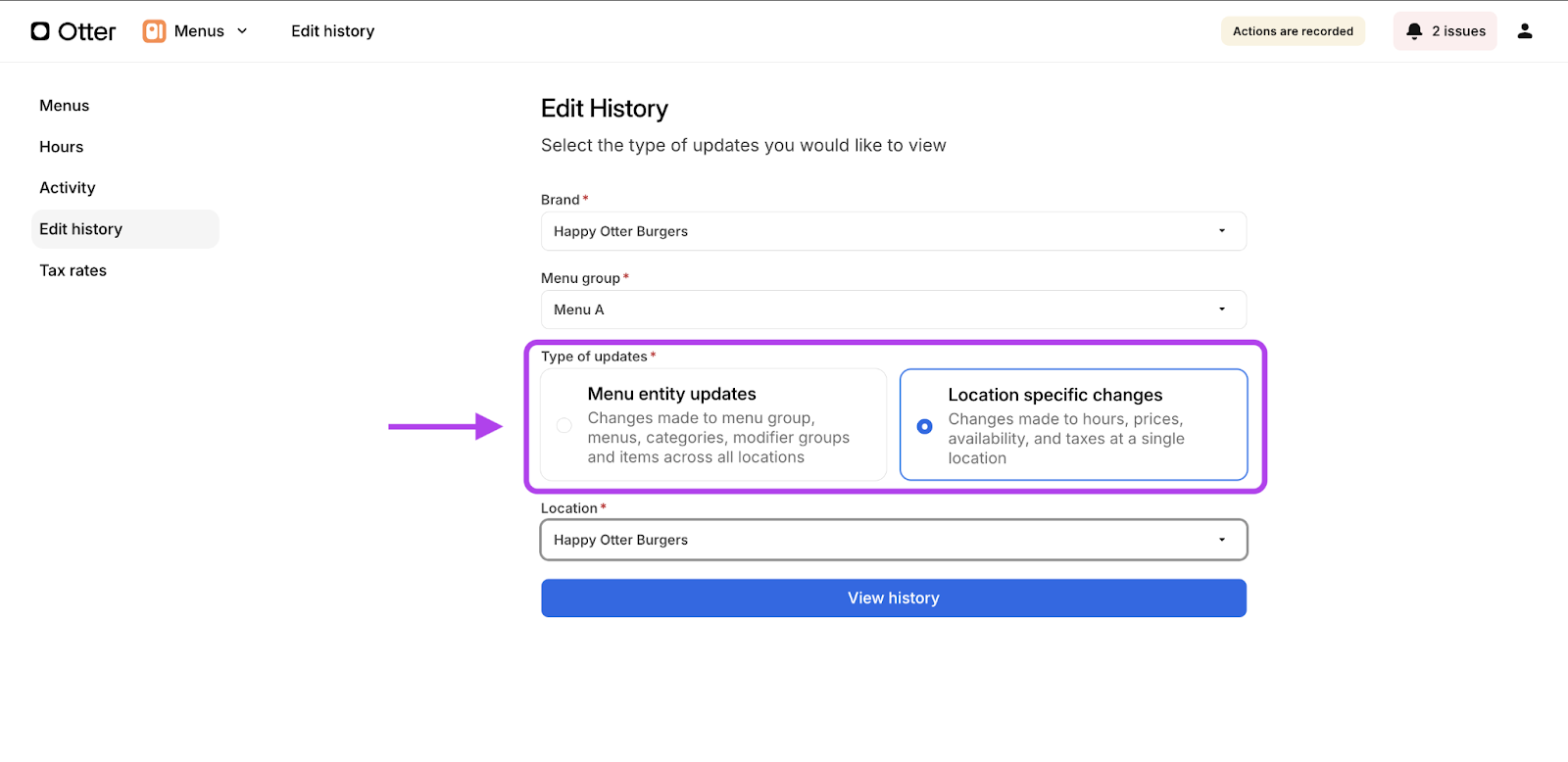1568x762 pixels.
Task: Click the Menu entity updates description text
Action: 717,438
